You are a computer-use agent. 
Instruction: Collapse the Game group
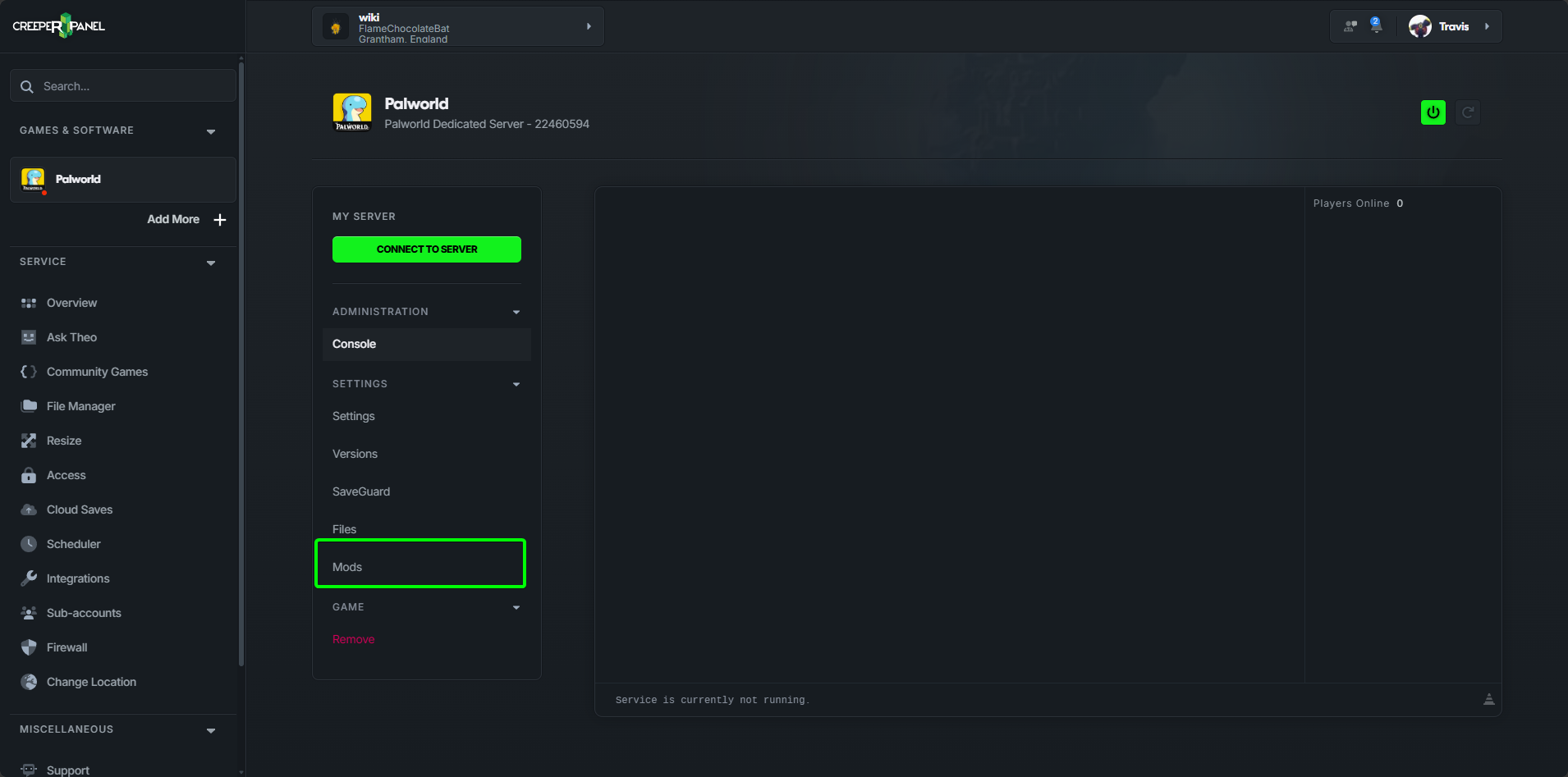[x=516, y=607]
